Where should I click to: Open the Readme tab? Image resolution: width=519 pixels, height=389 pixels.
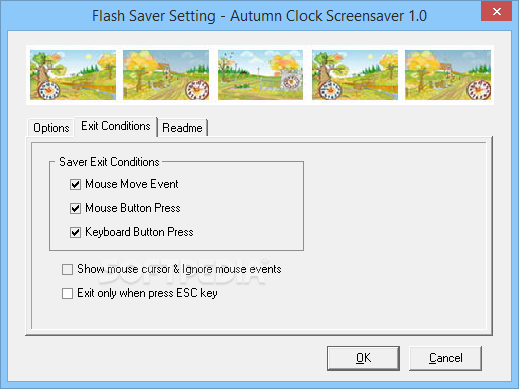[182, 128]
